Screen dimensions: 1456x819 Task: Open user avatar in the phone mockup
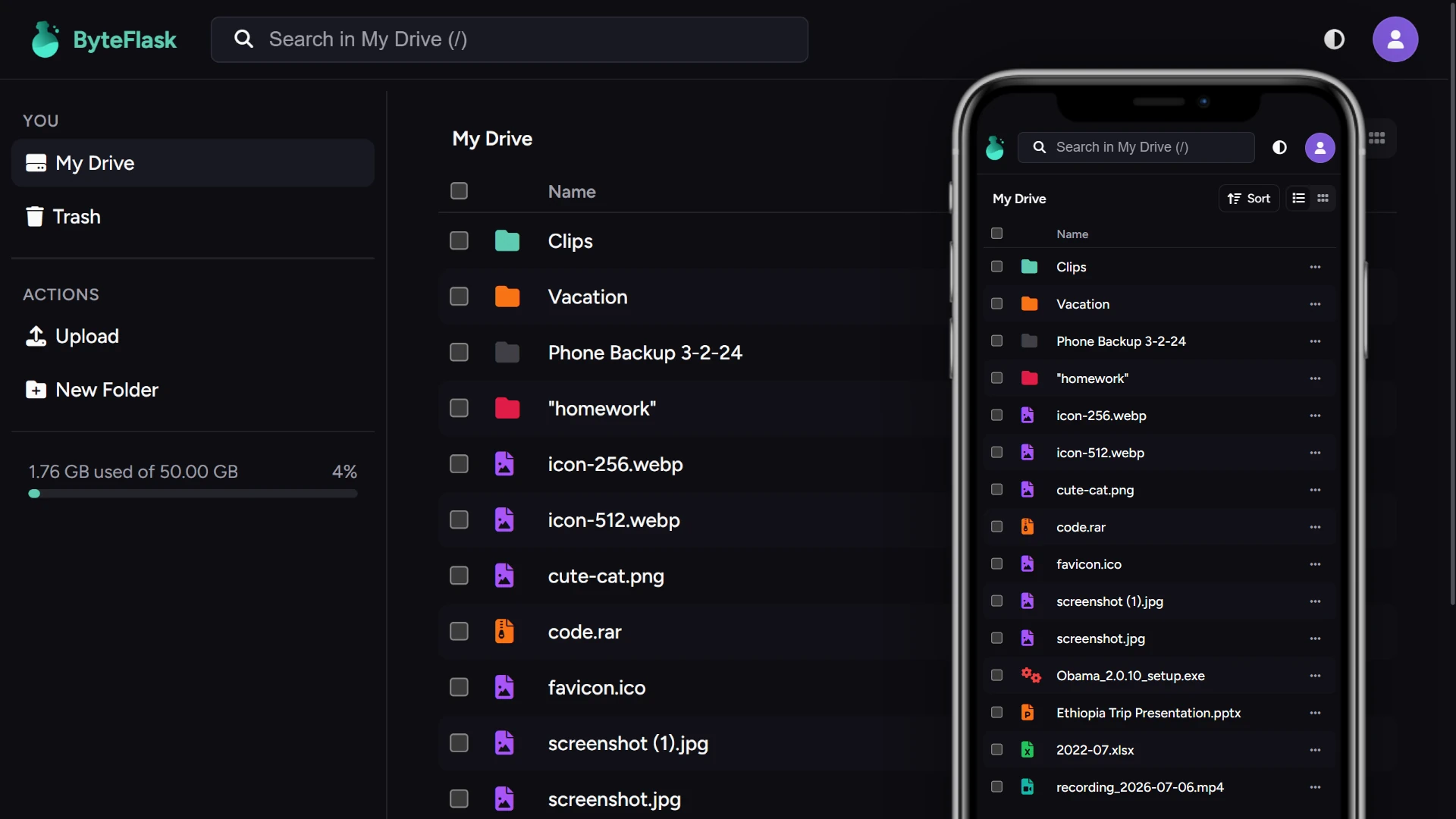click(x=1319, y=147)
